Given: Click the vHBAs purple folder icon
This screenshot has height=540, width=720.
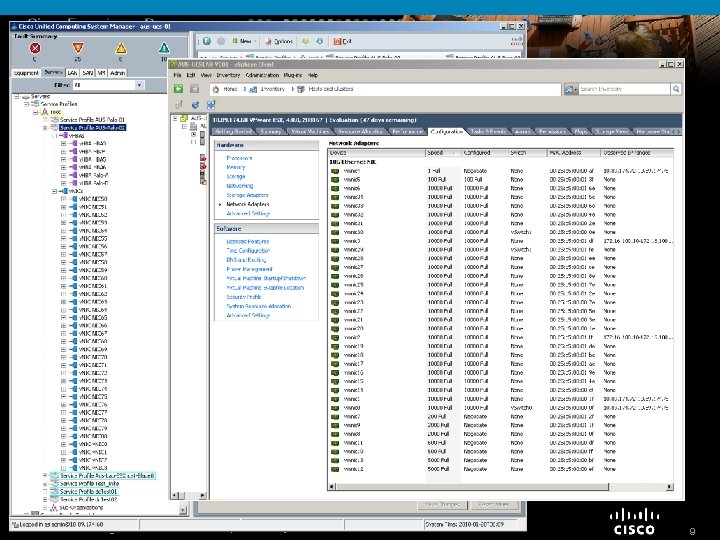Looking at the screenshot, I should pyautogui.click(x=64, y=136).
